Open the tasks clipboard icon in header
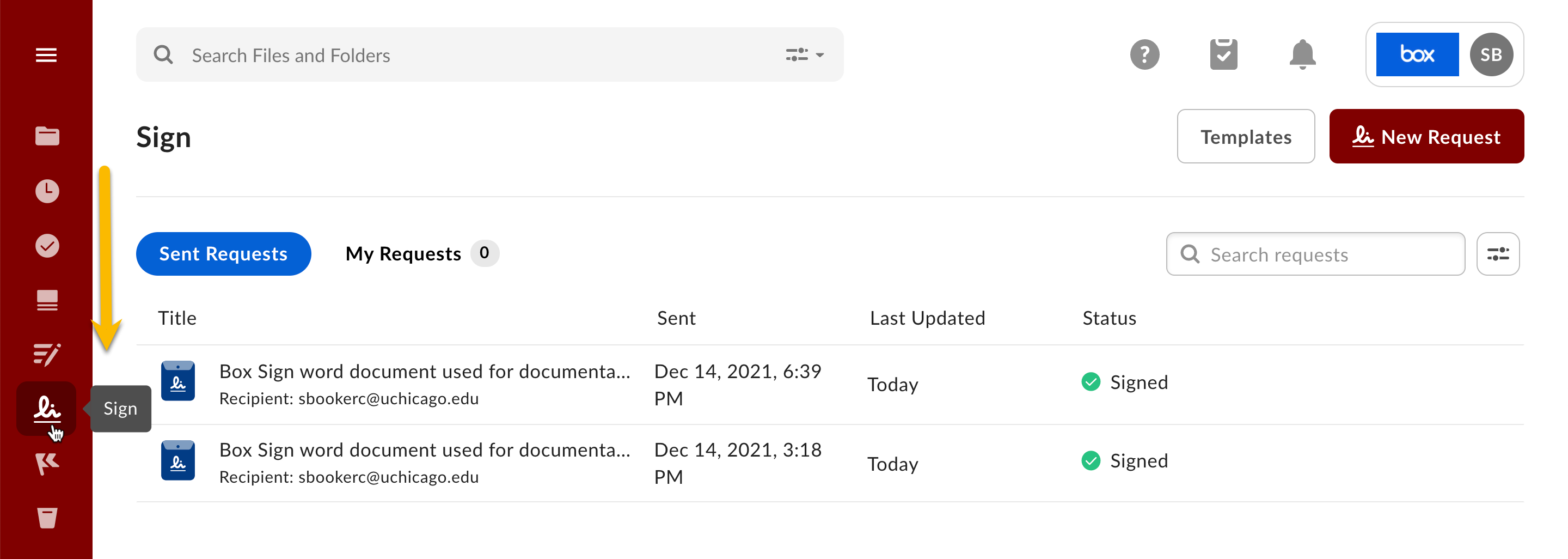The height and width of the screenshot is (559, 1568). click(1223, 55)
